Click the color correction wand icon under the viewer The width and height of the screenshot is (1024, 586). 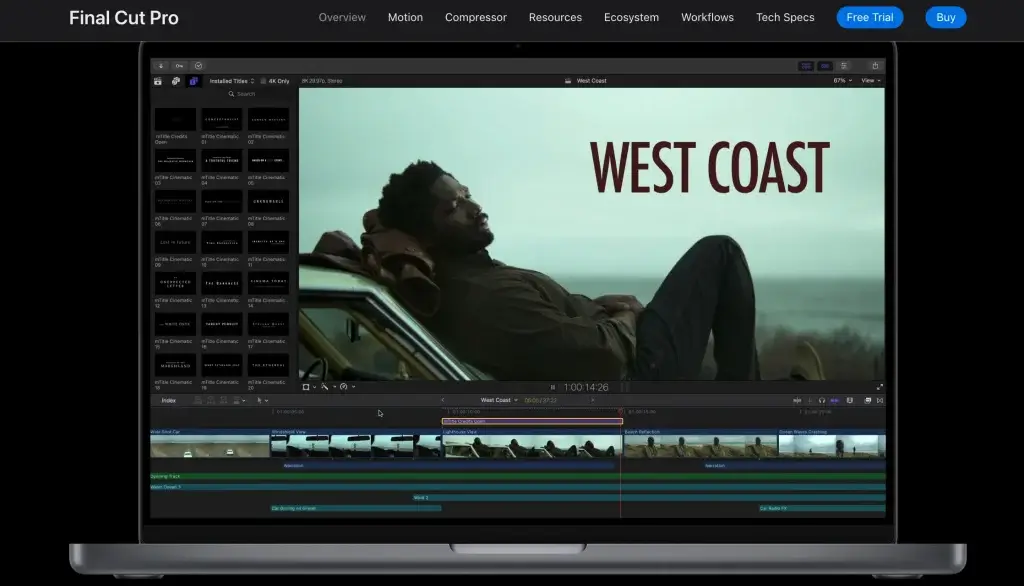click(323, 385)
